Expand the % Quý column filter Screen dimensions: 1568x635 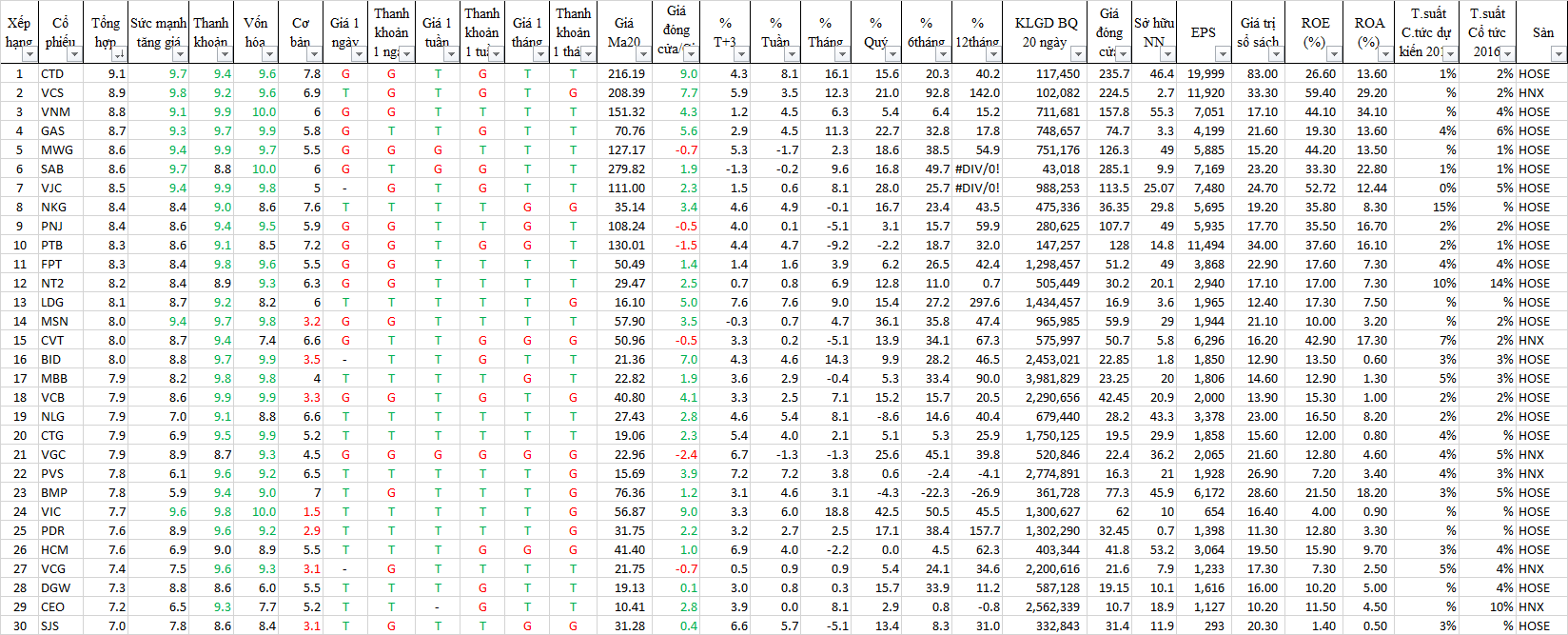[x=892, y=55]
